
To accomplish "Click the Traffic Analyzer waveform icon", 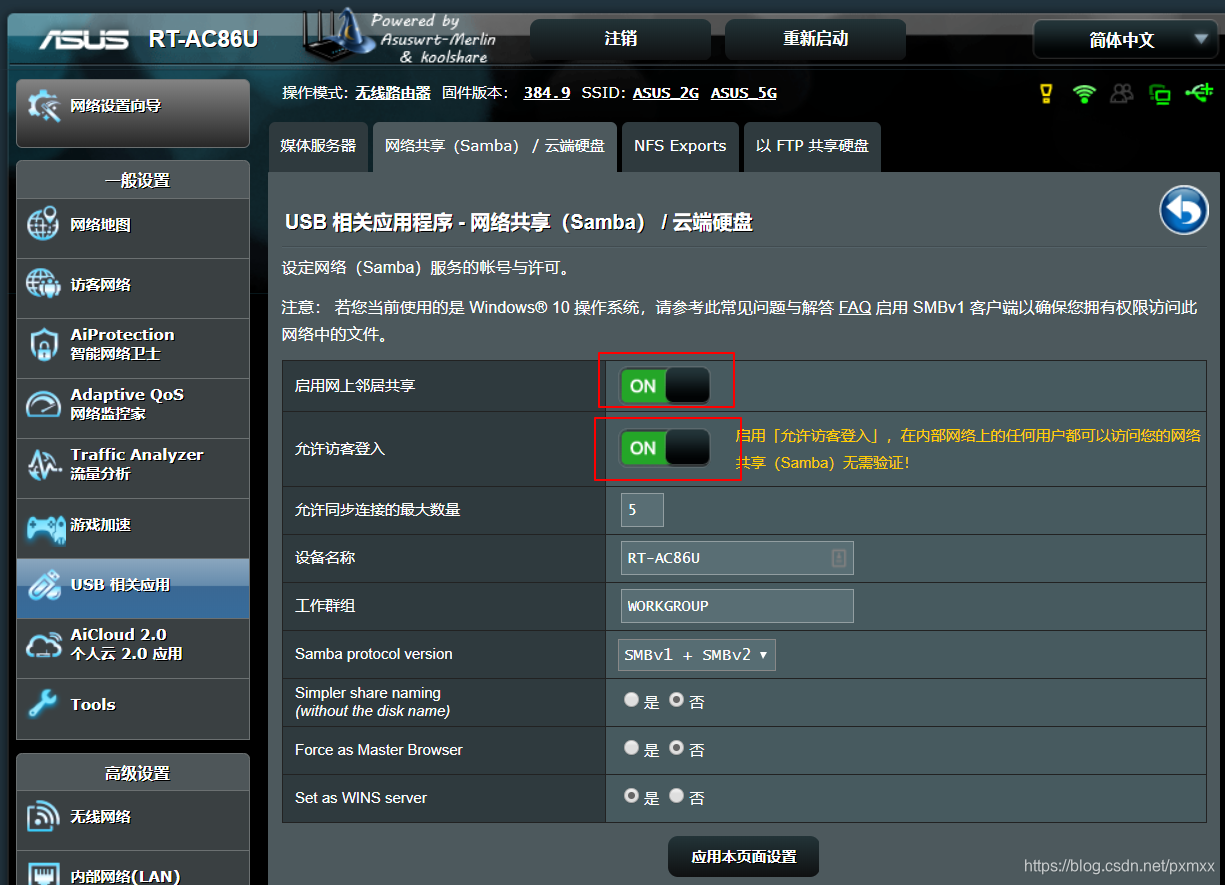I will [43, 465].
